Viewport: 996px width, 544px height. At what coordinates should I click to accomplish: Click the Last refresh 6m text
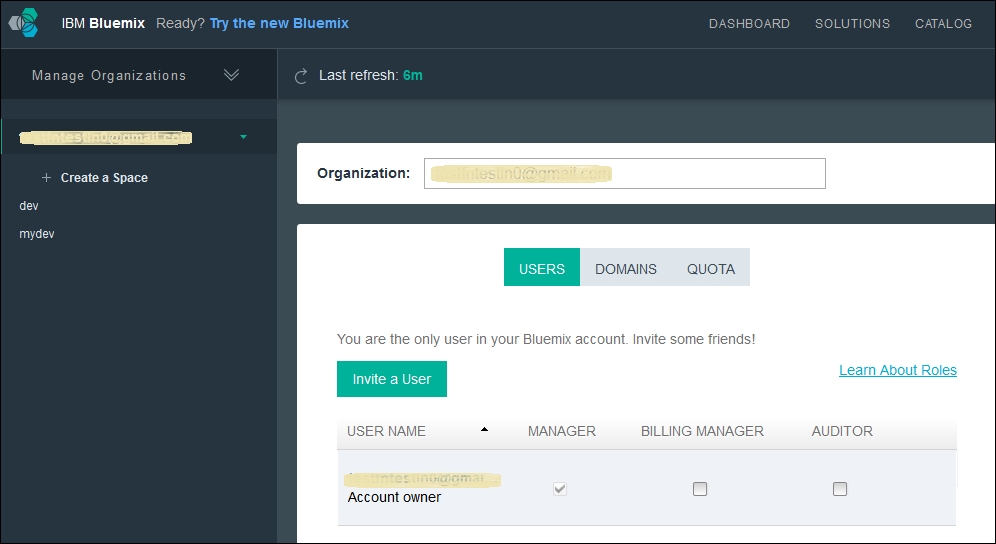pyautogui.click(x=370, y=75)
